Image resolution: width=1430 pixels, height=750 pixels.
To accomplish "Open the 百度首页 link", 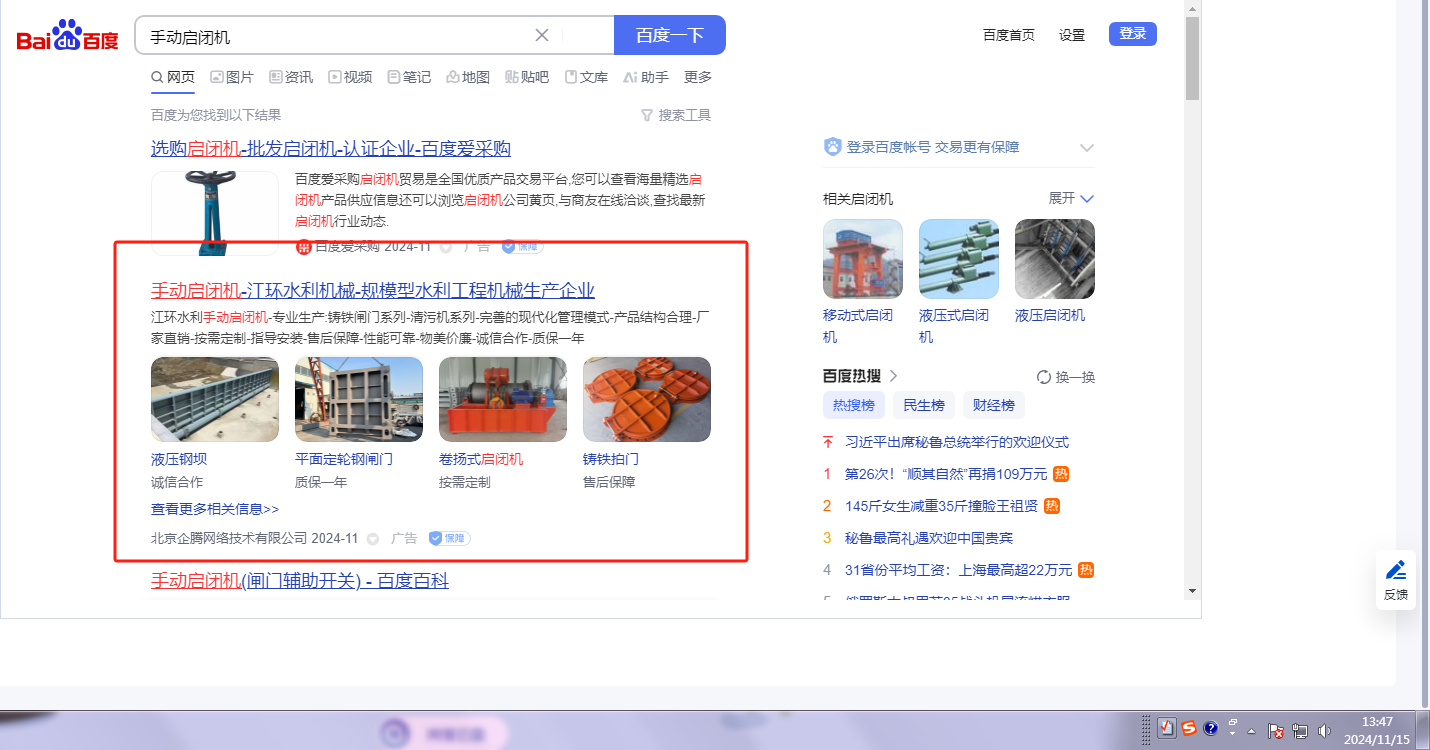I will pos(1009,35).
